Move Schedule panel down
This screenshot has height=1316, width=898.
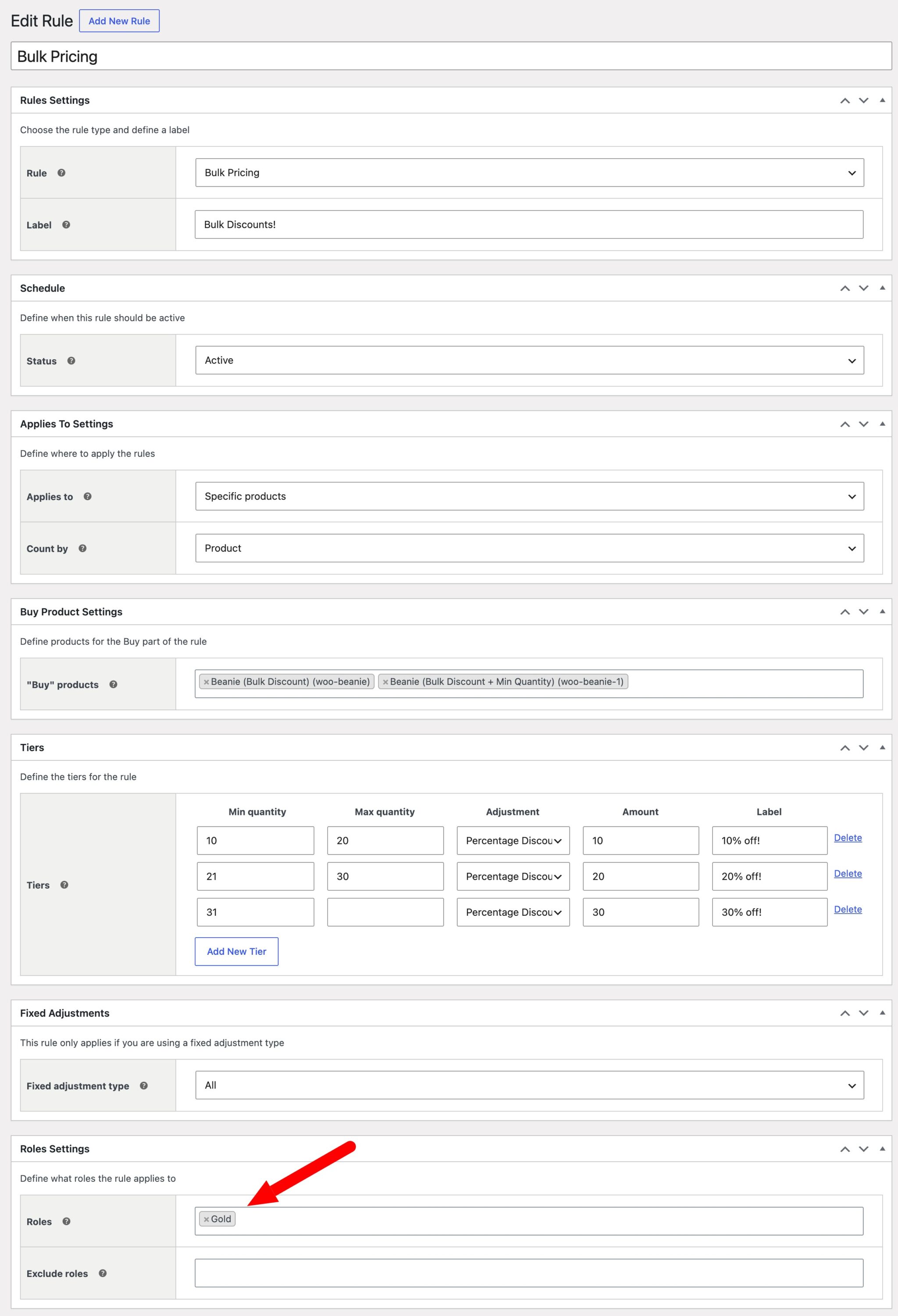(863, 288)
